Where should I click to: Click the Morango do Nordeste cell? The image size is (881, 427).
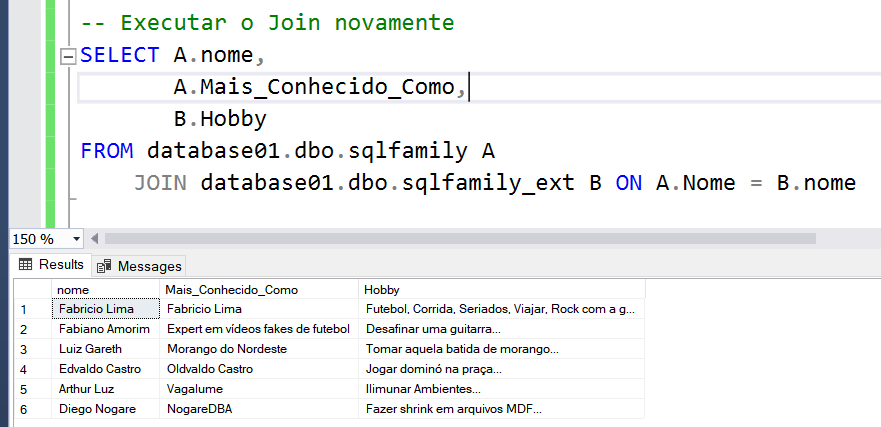click(x=259, y=349)
